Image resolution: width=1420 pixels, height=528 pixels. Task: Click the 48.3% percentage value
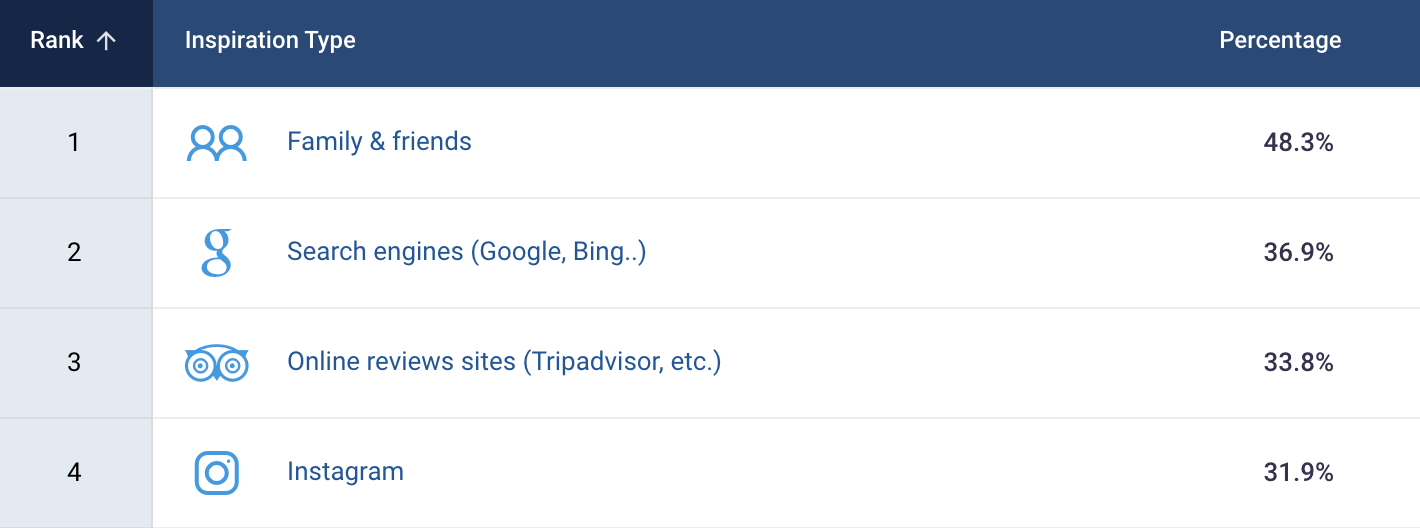[x=1298, y=143]
